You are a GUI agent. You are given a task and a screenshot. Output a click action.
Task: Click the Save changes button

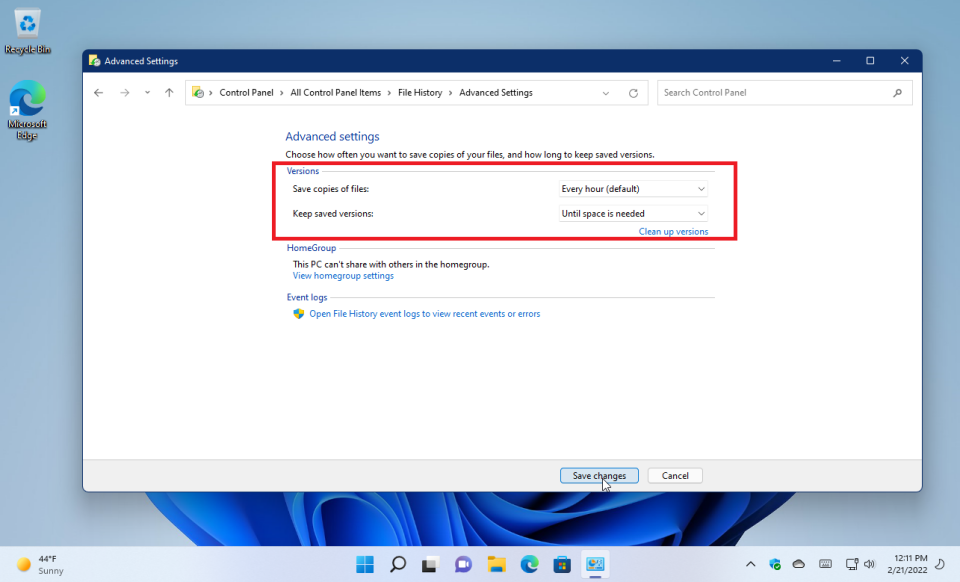point(599,475)
